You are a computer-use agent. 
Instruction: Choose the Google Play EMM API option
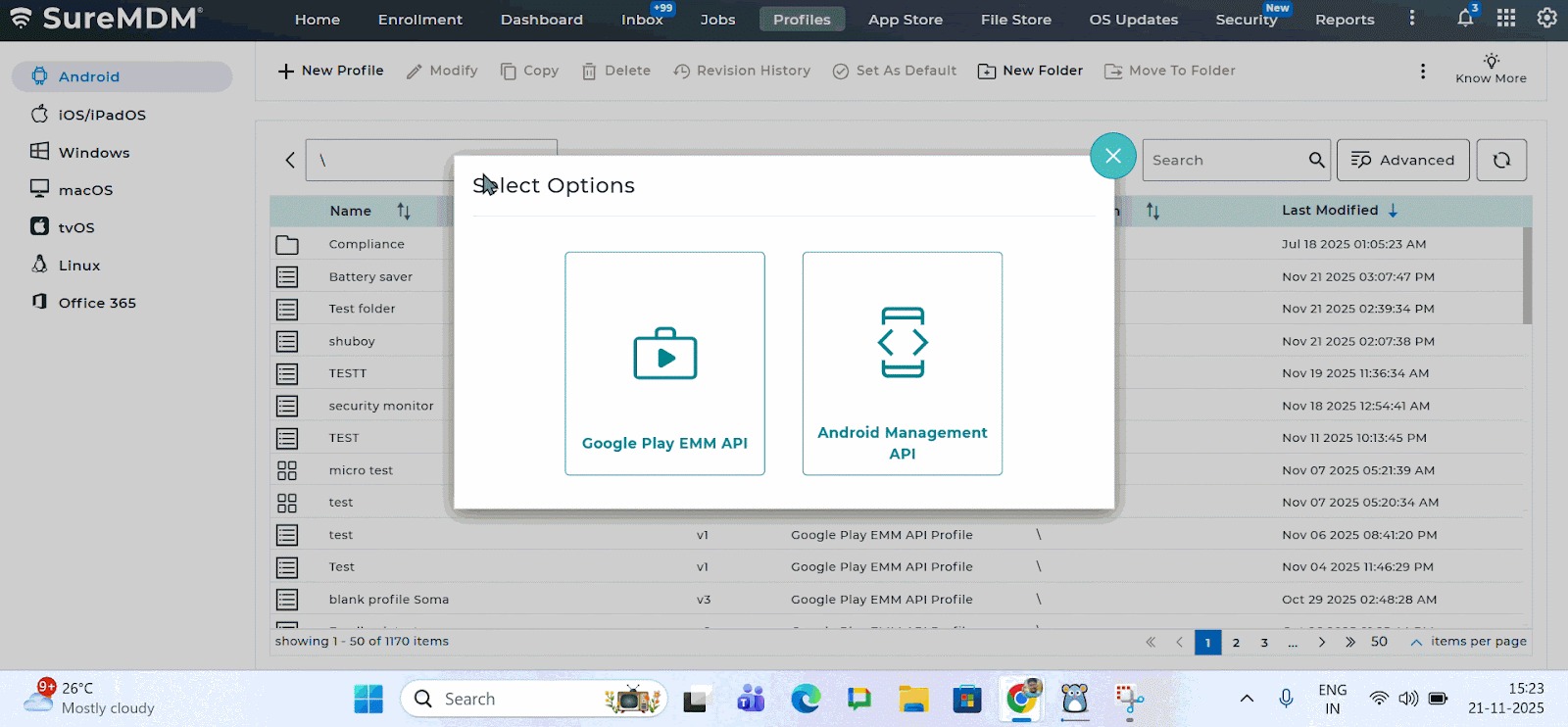(x=664, y=363)
